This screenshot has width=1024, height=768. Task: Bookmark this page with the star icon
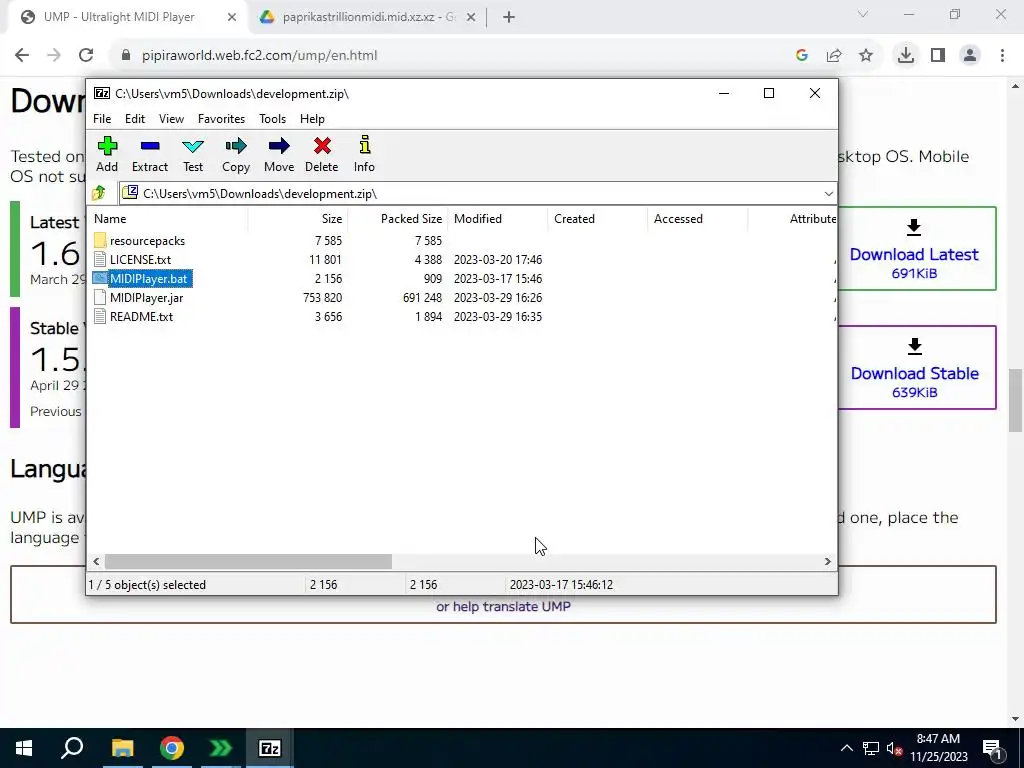point(866,56)
